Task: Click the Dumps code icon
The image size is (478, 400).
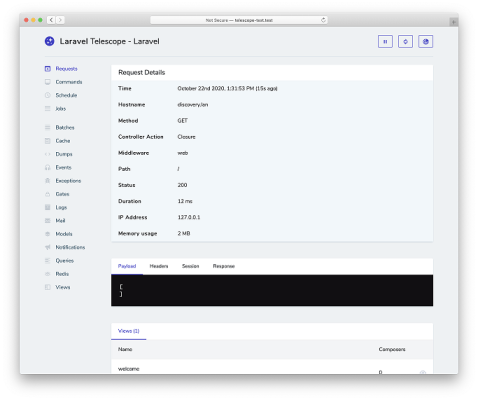Action: coord(48,154)
